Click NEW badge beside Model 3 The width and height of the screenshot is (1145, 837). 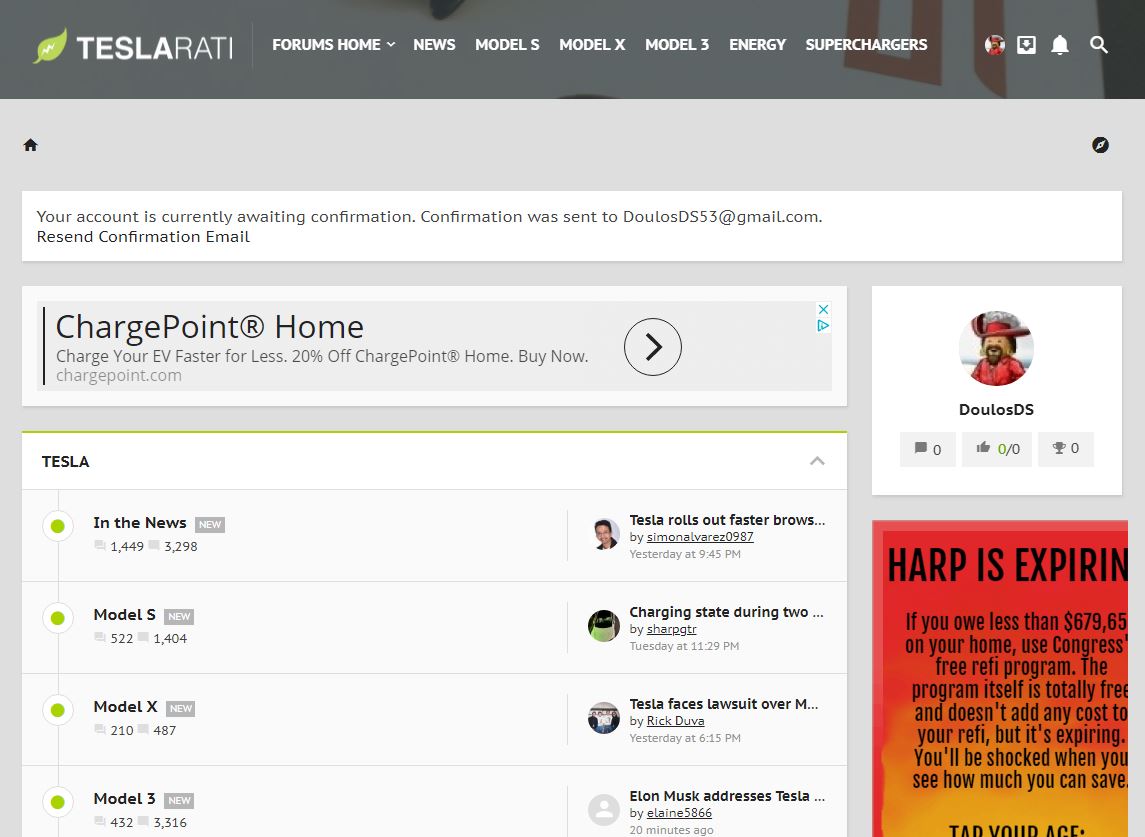pos(179,800)
